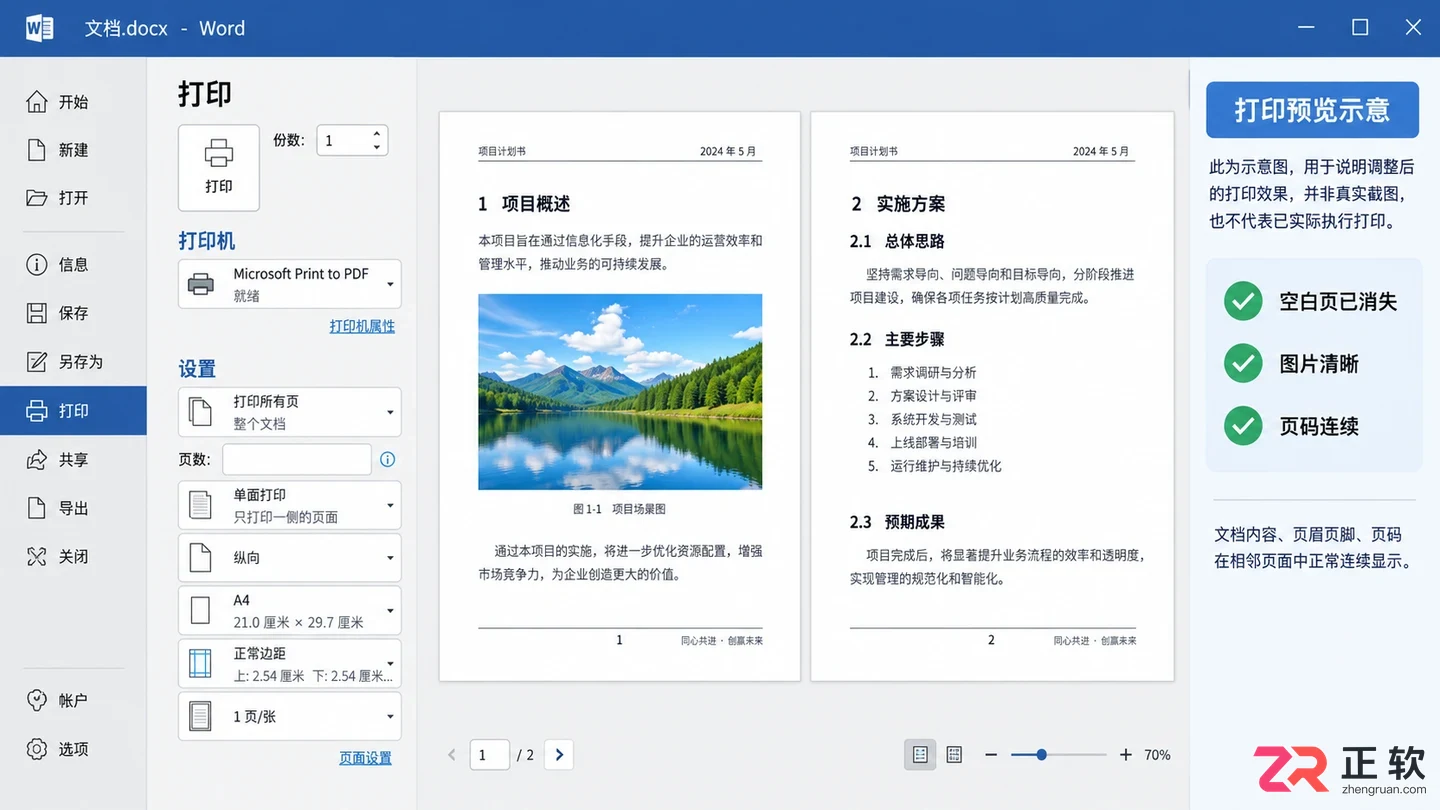Click the zoom in plus icon
The width and height of the screenshot is (1440, 810).
[x=1126, y=755]
